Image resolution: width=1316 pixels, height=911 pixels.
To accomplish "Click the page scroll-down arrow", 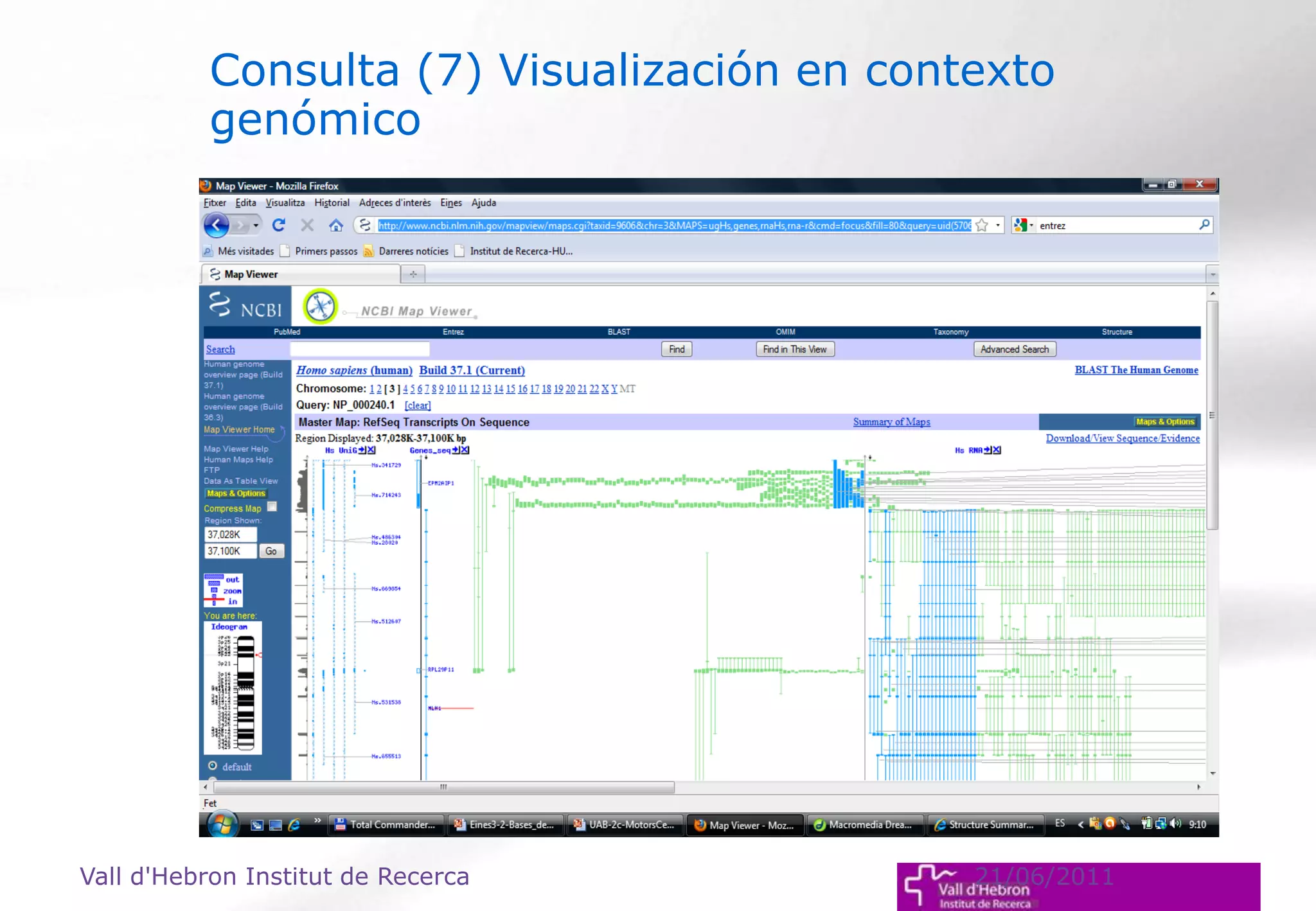I will (x=1213, y=774).
